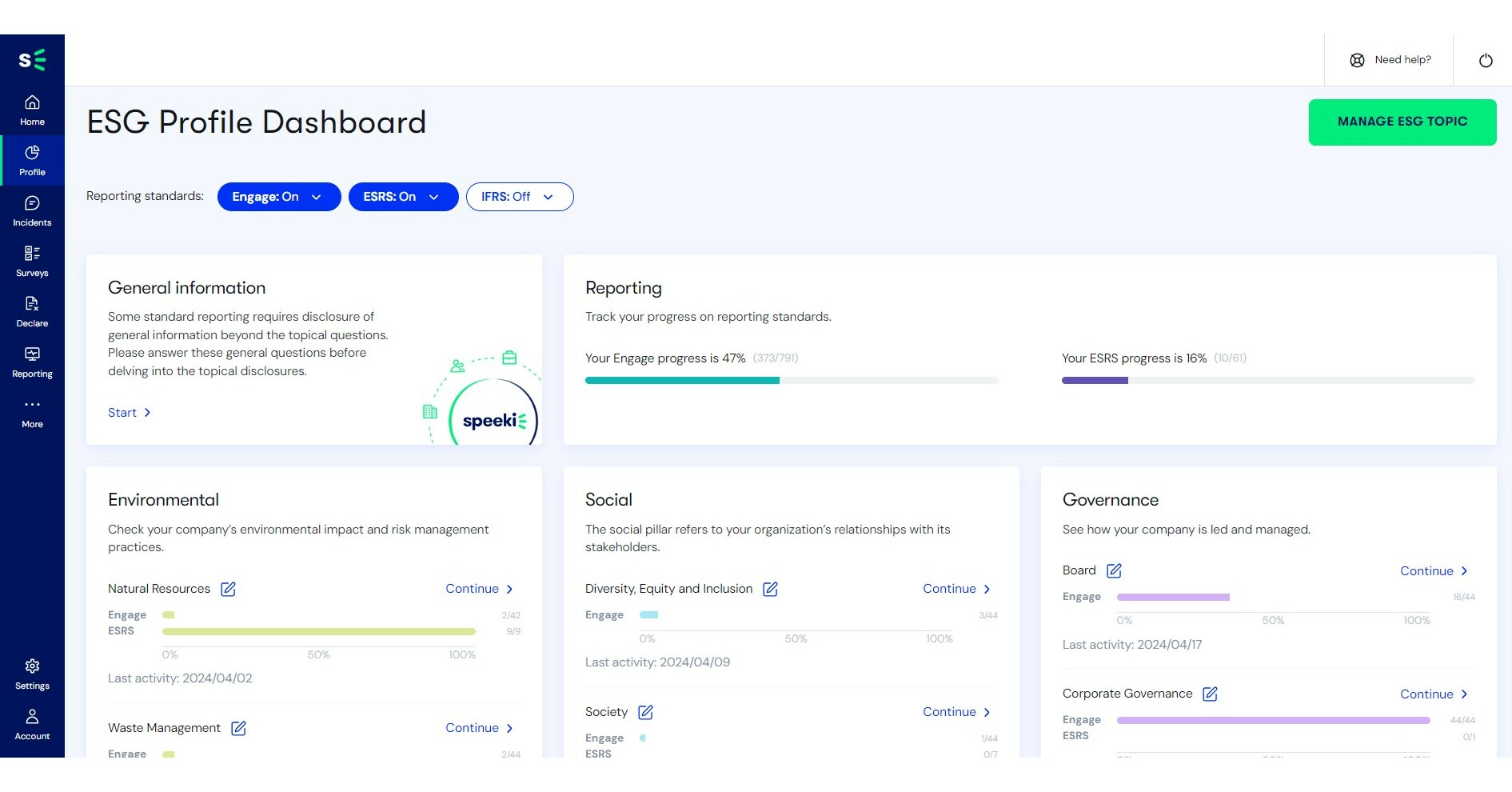Select the Reporting icon in the sidebar
The image size is (1512, 792).
click(32, 362)
